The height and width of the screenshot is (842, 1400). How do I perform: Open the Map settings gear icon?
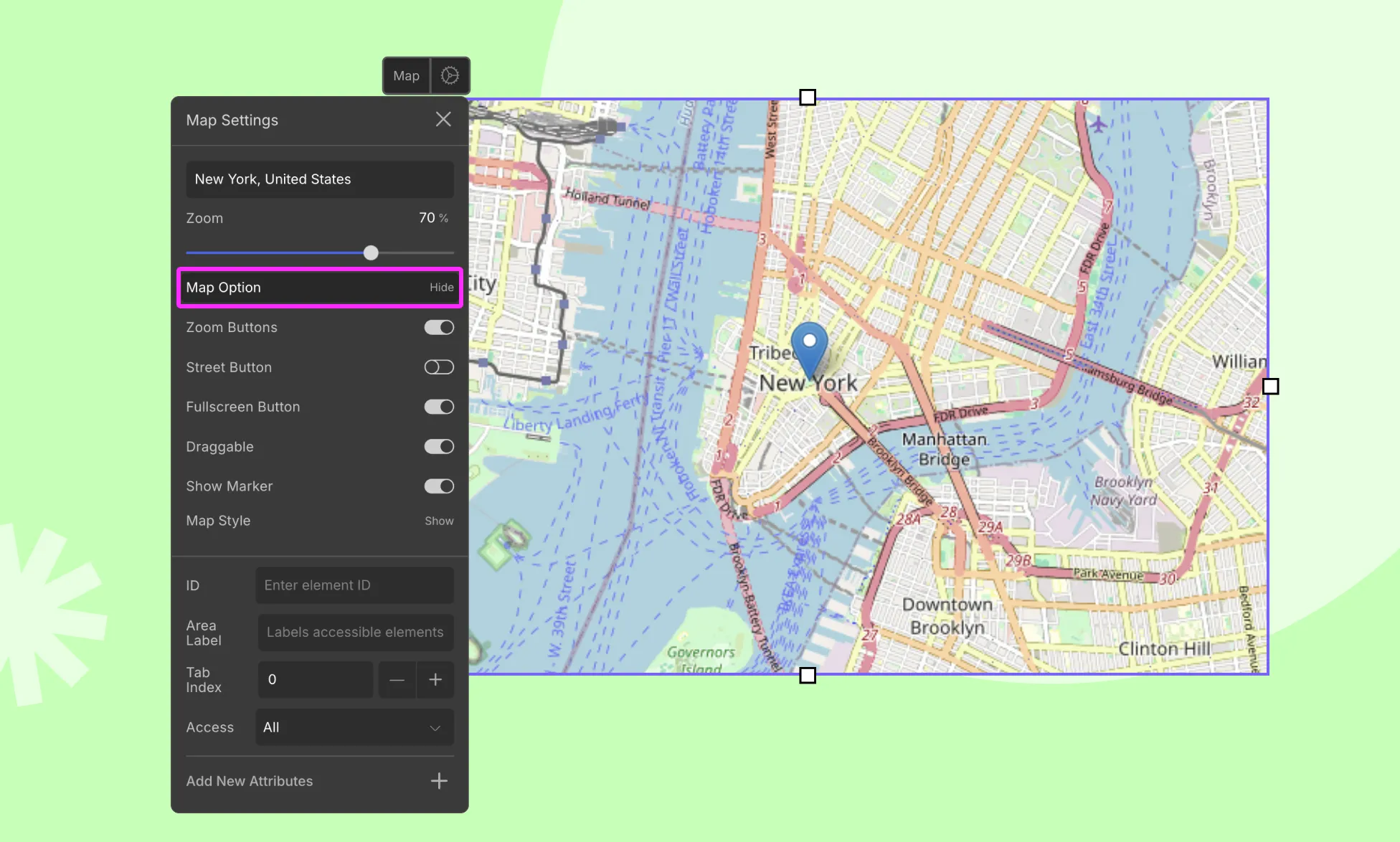[450, 75]
